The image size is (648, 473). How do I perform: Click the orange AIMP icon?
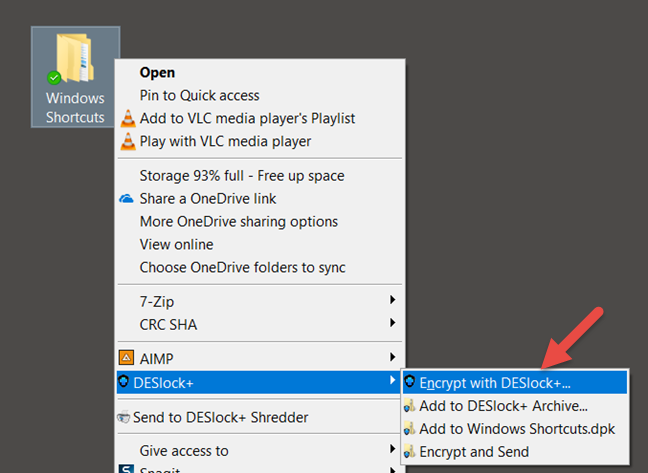click(x=126, y=358)
